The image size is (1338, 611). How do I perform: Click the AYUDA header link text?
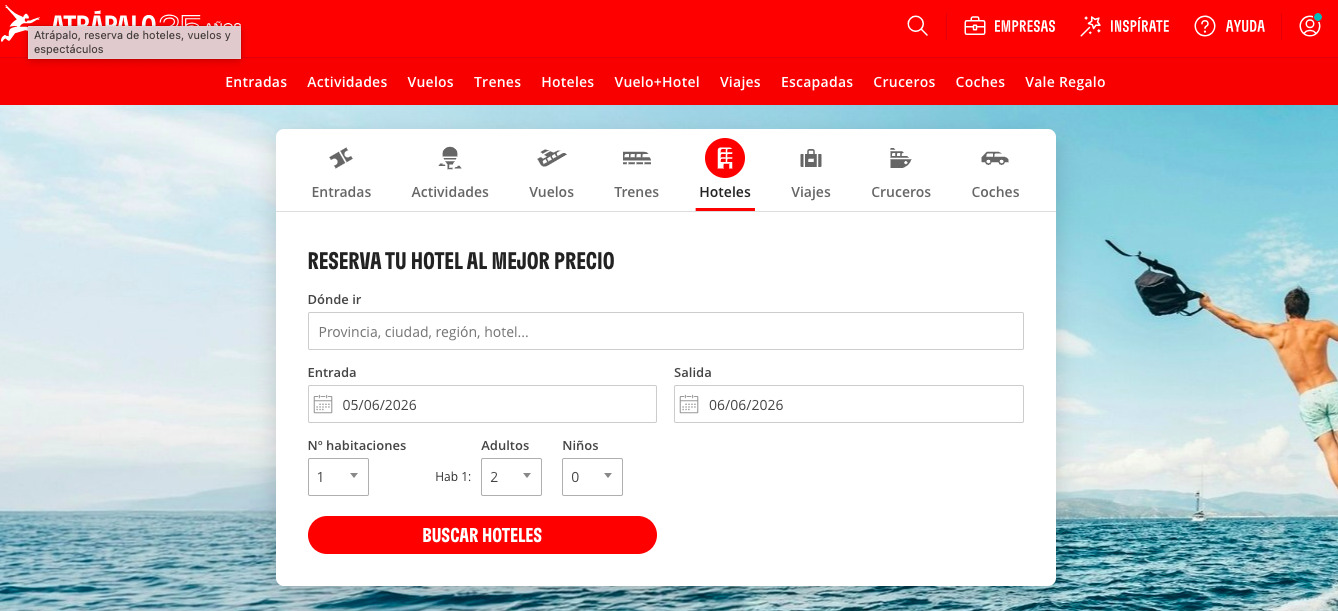(1246, 27)
